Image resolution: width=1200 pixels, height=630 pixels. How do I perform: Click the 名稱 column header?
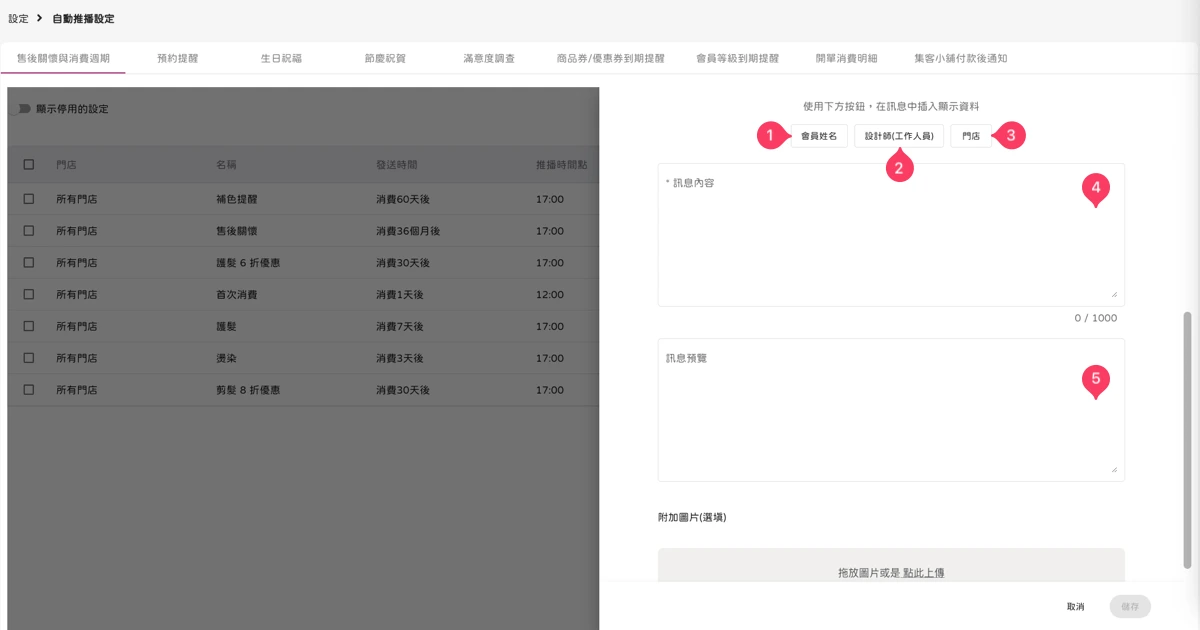coord(226,165)
